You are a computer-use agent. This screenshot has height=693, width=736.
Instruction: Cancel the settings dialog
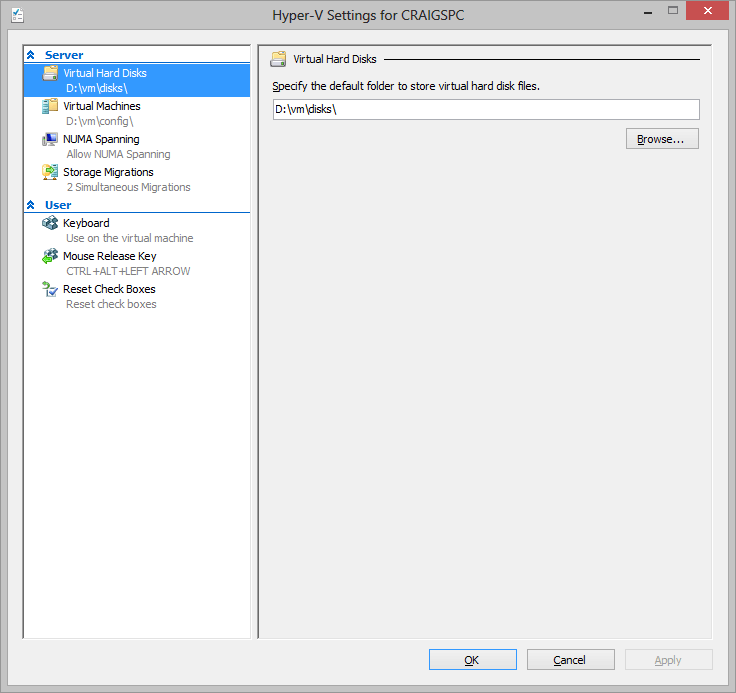click(571, 660)
